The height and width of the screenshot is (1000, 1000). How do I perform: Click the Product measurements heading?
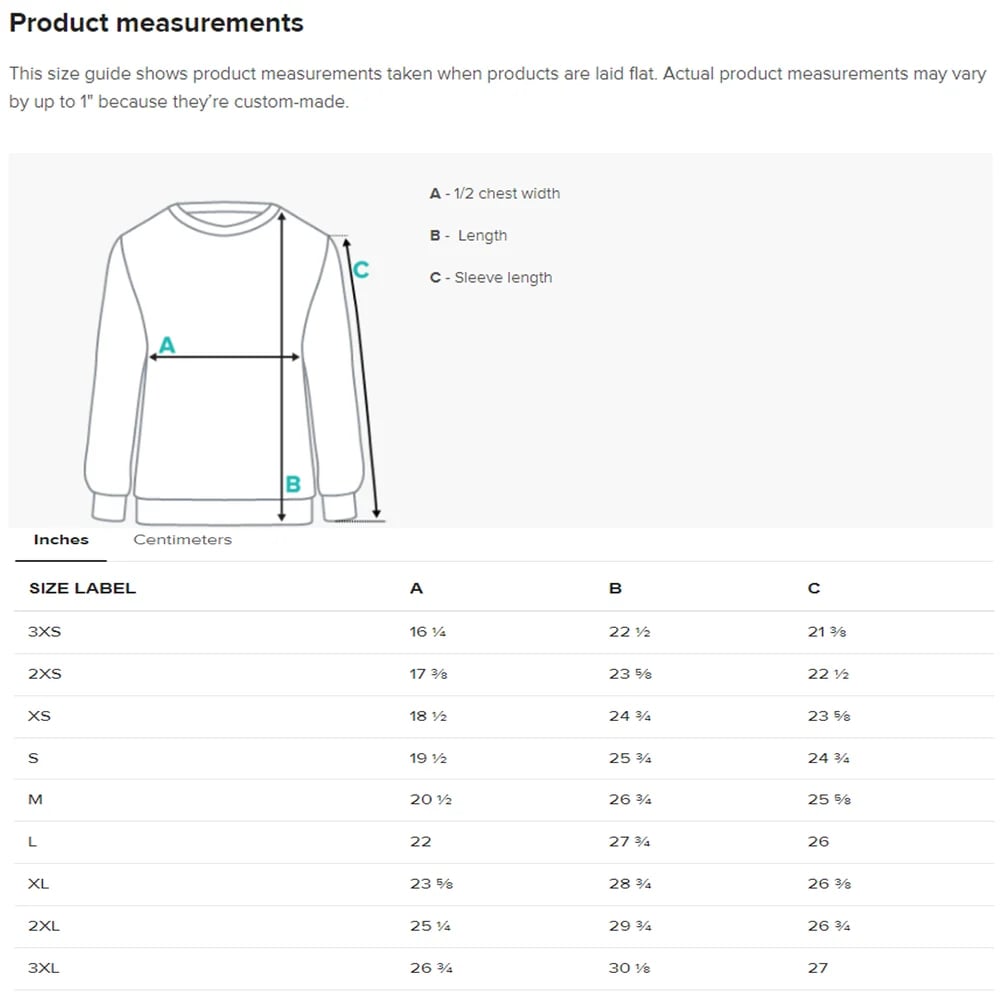156,23
